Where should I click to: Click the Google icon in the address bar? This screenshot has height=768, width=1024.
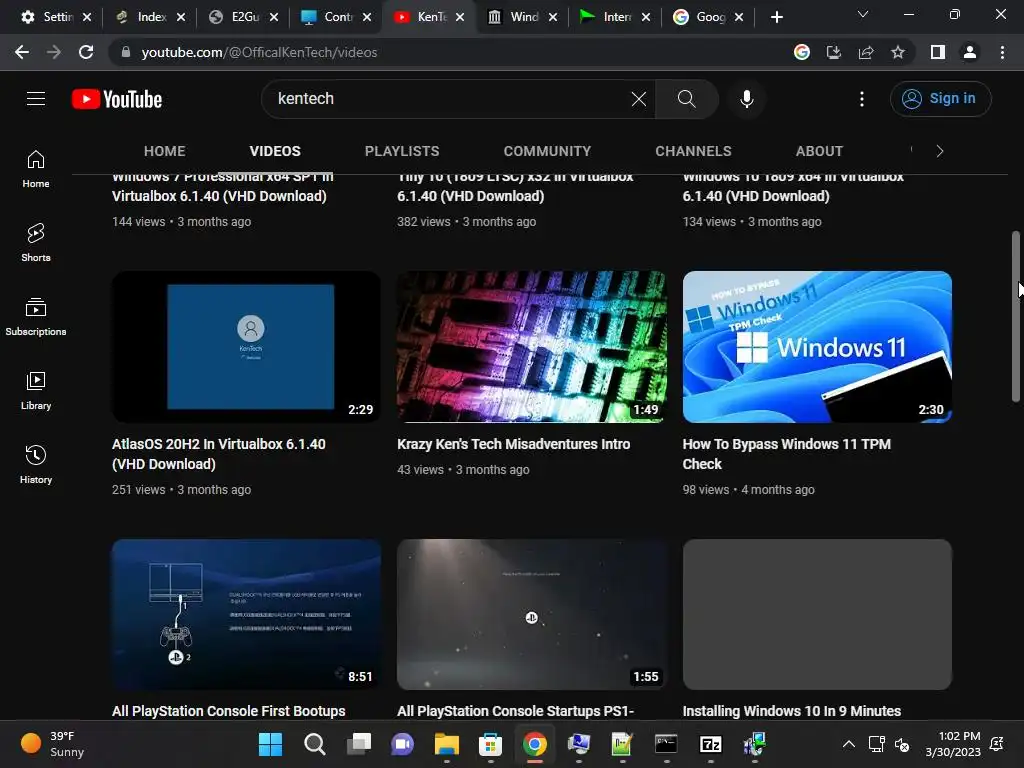[x=801, y=52]
